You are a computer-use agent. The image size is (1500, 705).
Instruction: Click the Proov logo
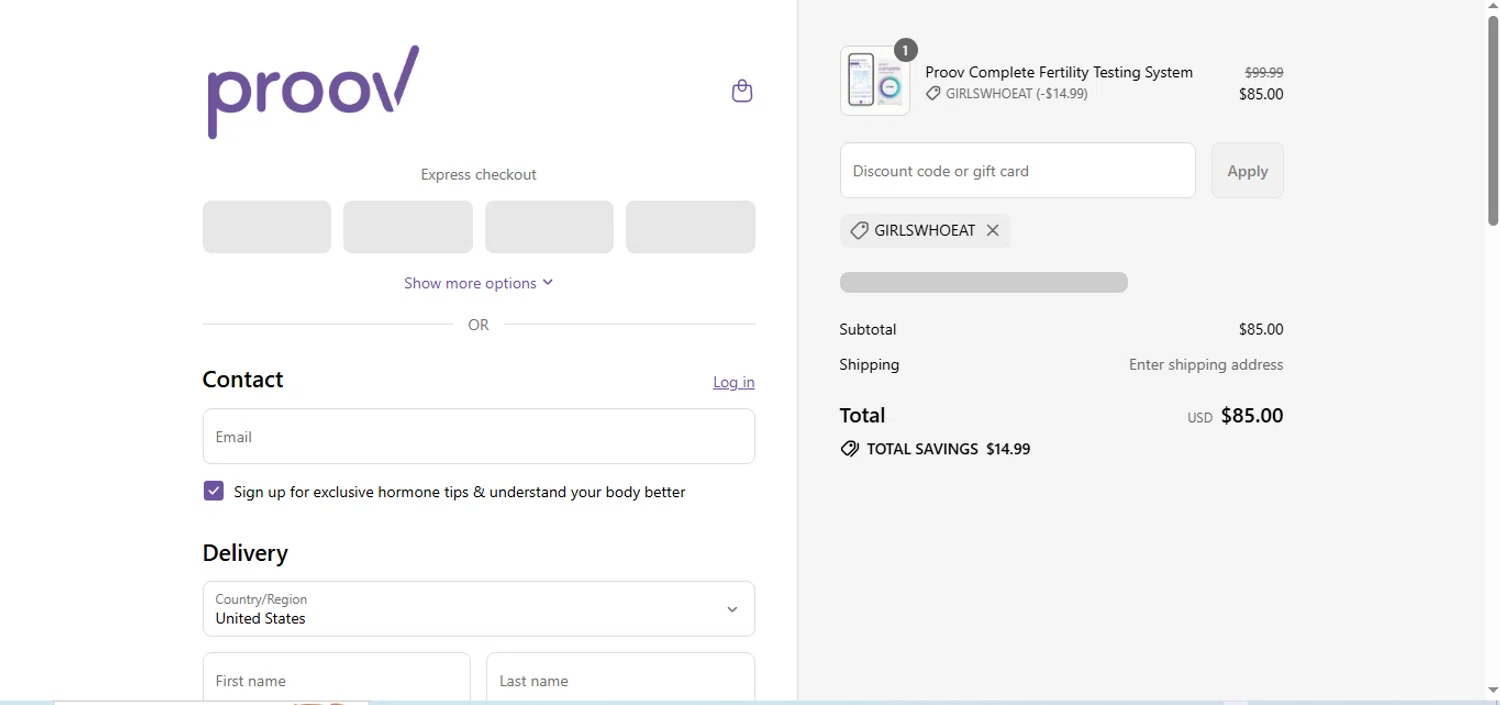pyautogui.click(x=313, y=92)
